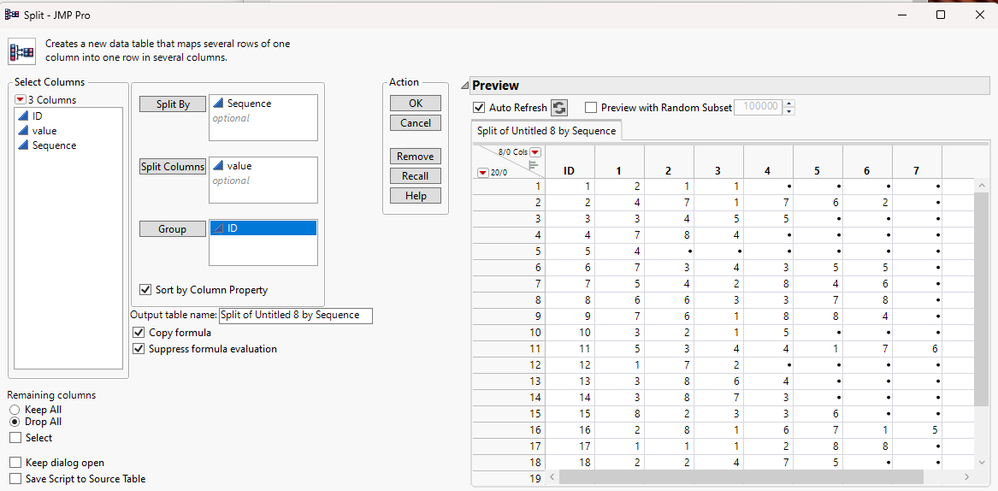
Task: Toggle Suppress formula evaluation checkbox
Action: tap(138, 348)
